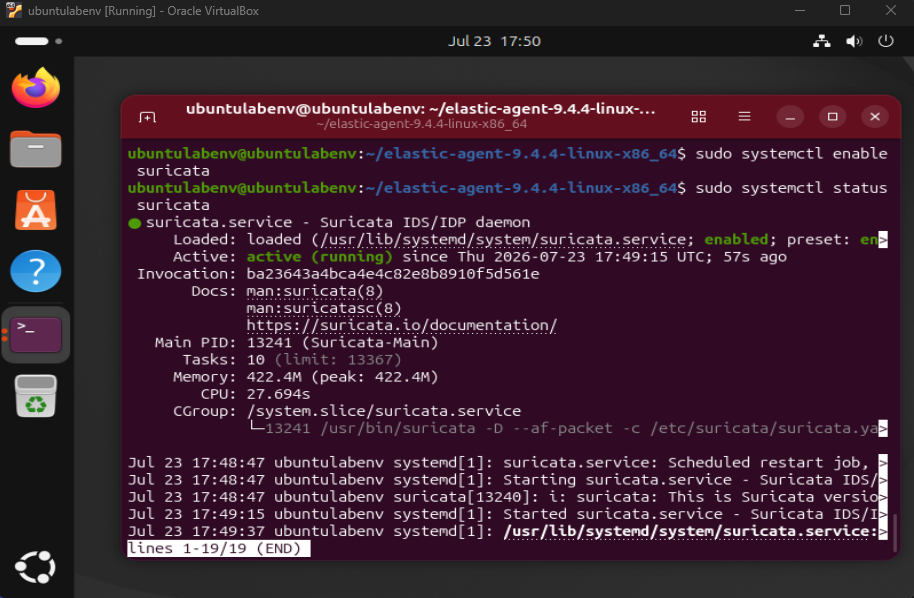
Task: Open the Files manager in the dock
Action: (x=36, y=149)
